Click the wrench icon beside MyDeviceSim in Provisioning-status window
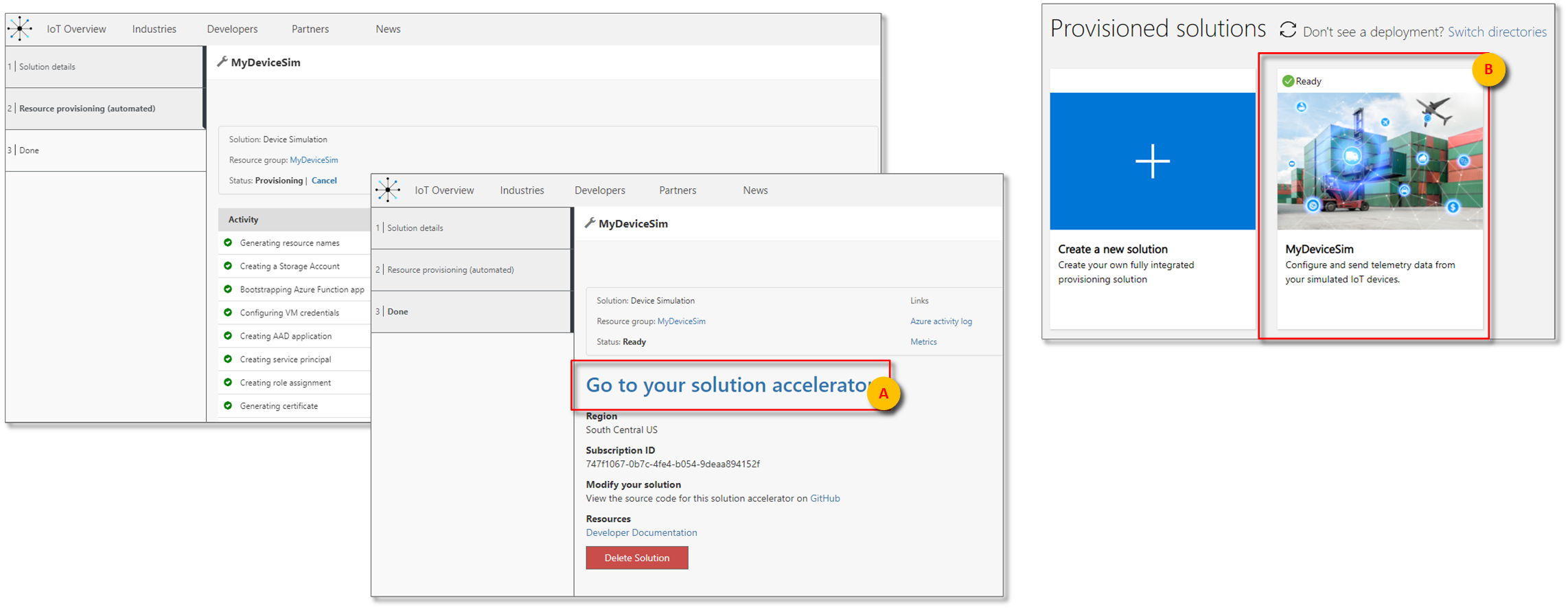Screen dimensions: 1568x608 pyautogui.click(x=222, y=62)
